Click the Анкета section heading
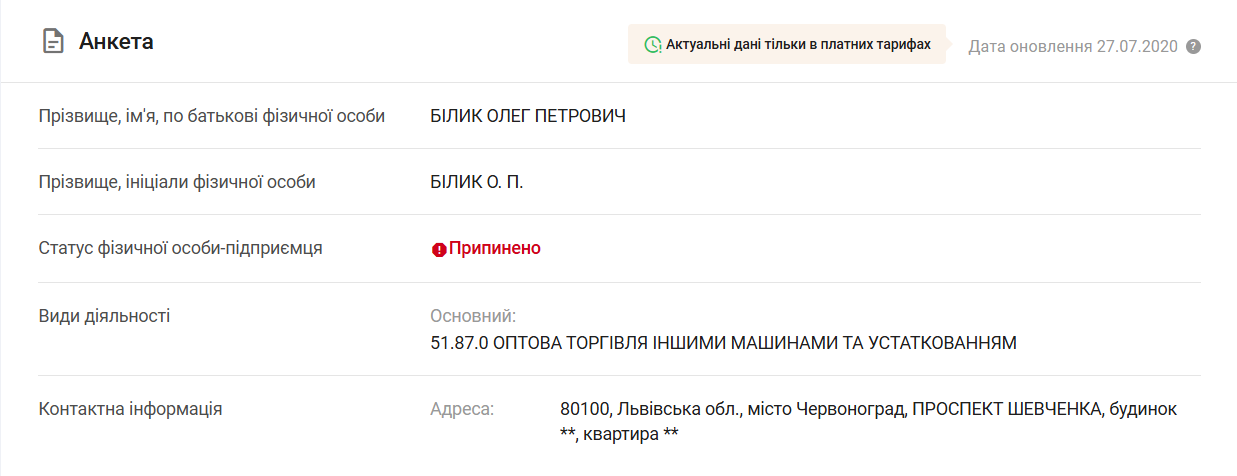The width and height of the screenshot is (1237, 476). click(116, 42)
